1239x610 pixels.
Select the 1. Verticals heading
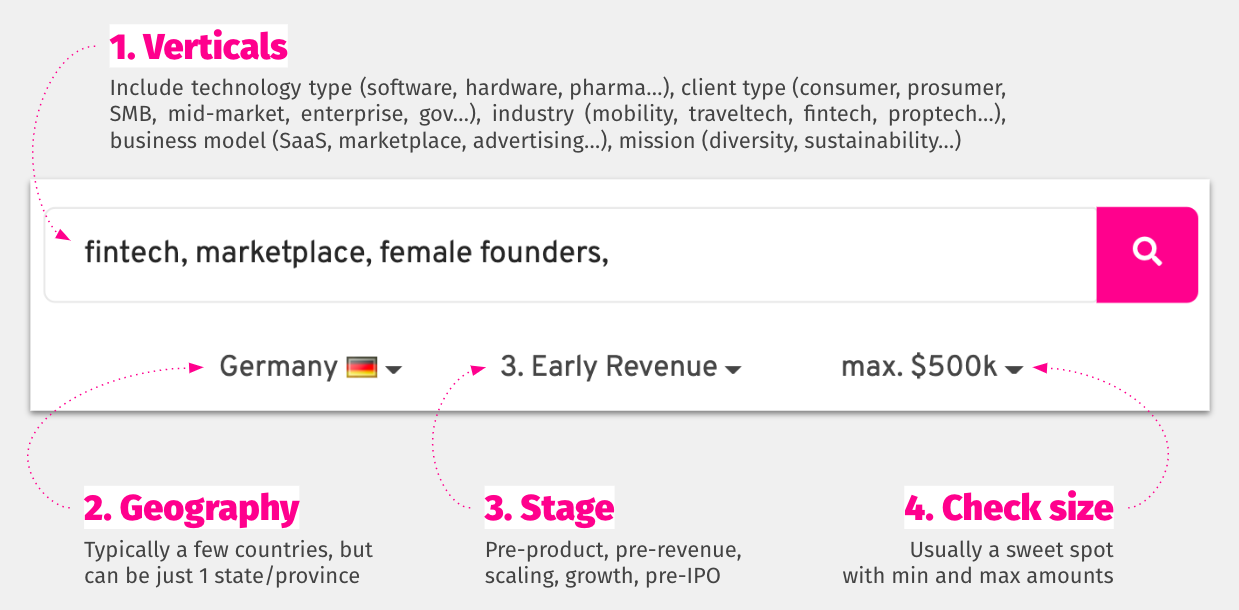(198, 47)
